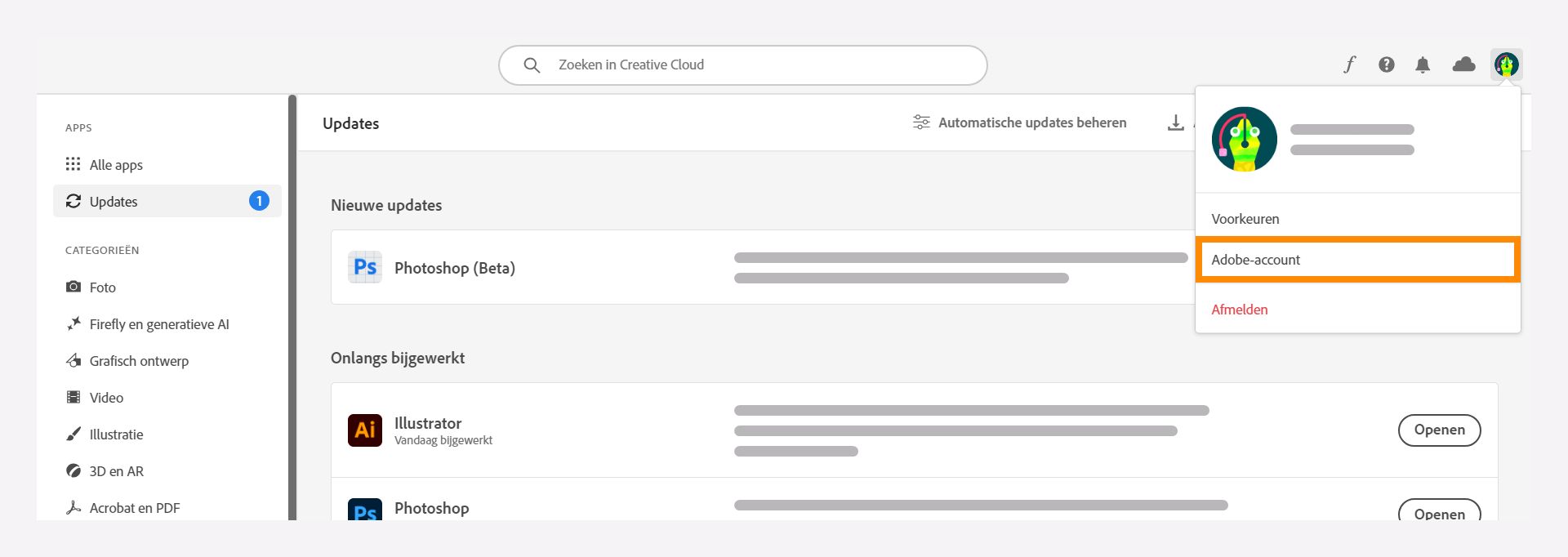Click the Illustrator app icon
This screenshot has height=557, width=1568.
(365, 430)
